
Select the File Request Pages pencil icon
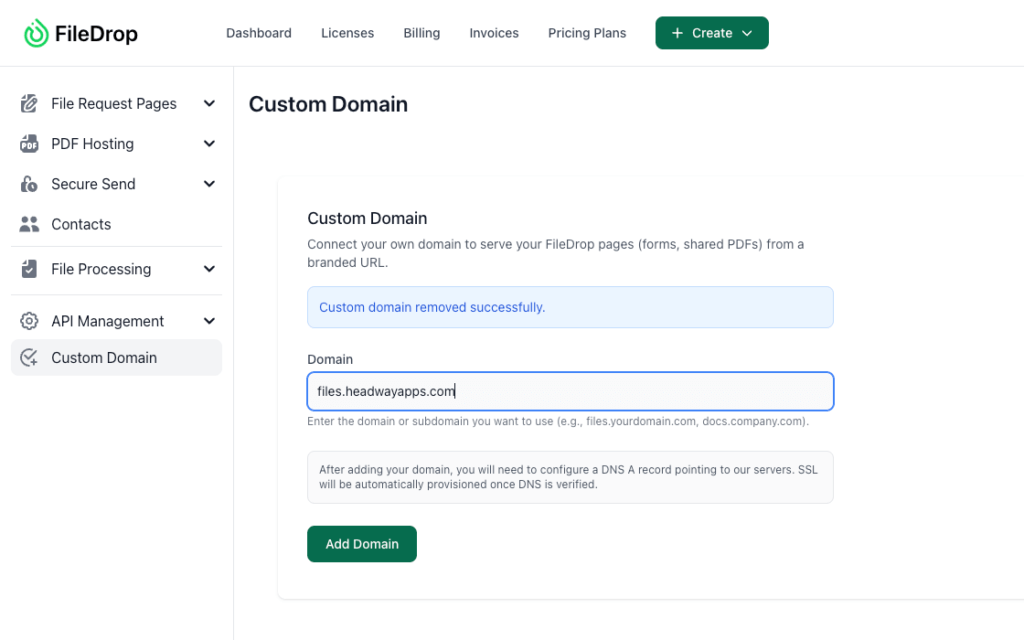pos(27,103)
